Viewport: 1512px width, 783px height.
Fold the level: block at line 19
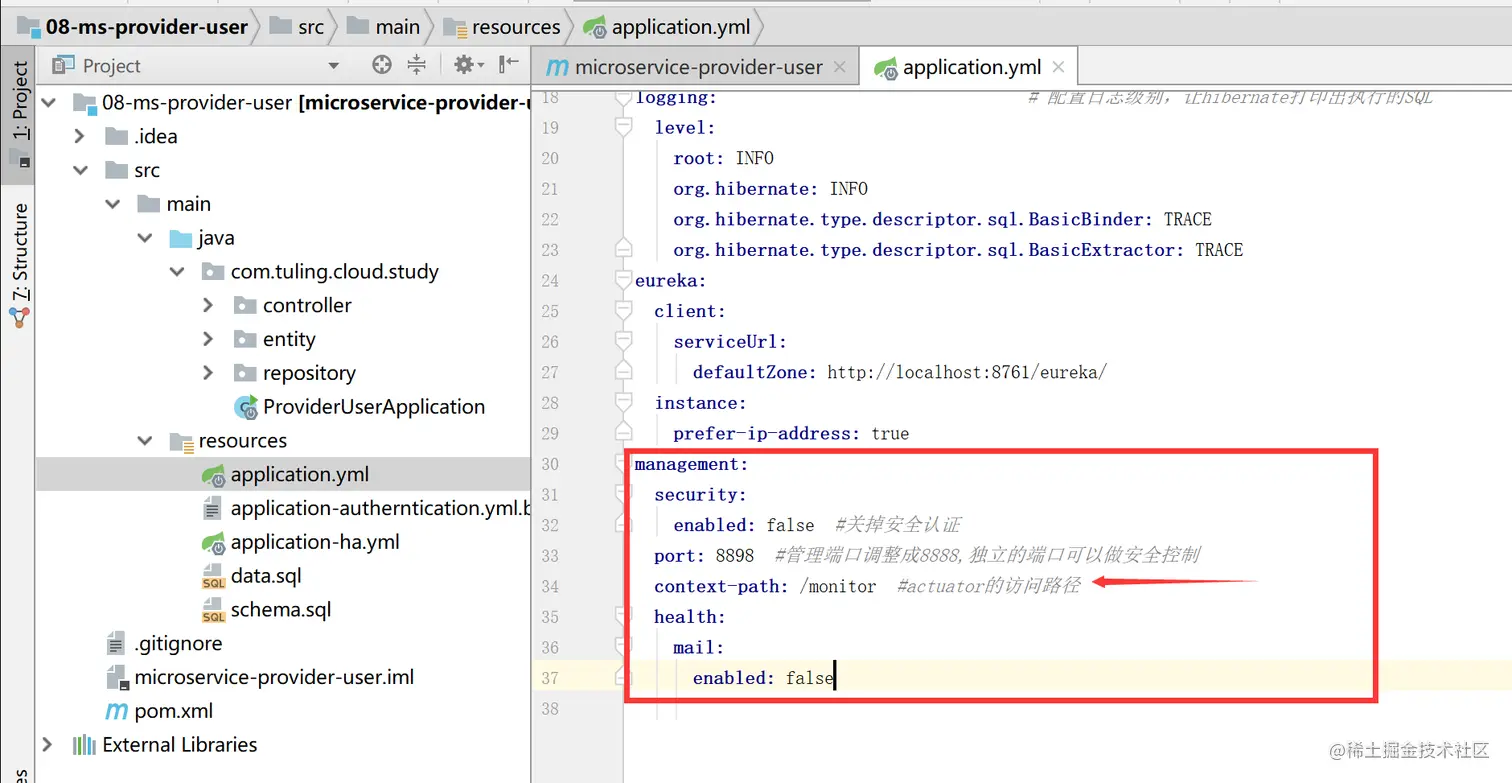click(624, 127)
